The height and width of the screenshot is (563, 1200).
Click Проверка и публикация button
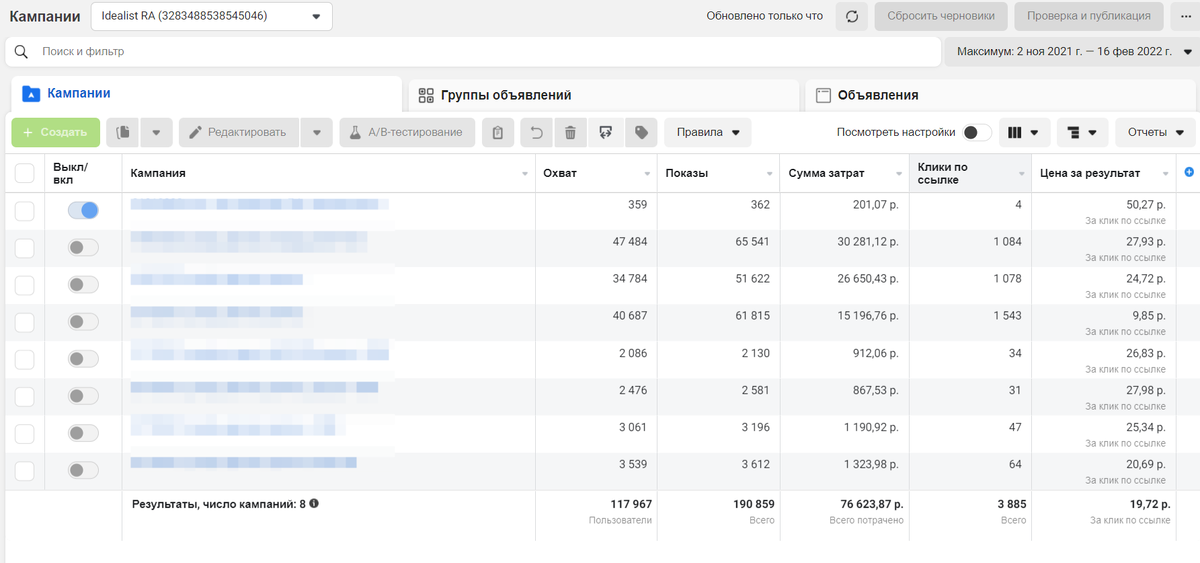click(1089, 16)
